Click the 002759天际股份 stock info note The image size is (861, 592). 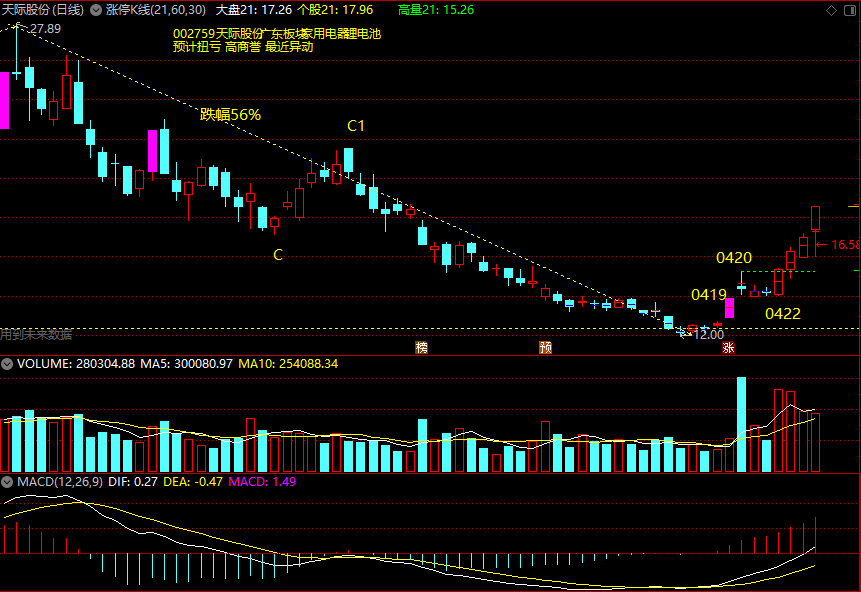tap(277, 34)
